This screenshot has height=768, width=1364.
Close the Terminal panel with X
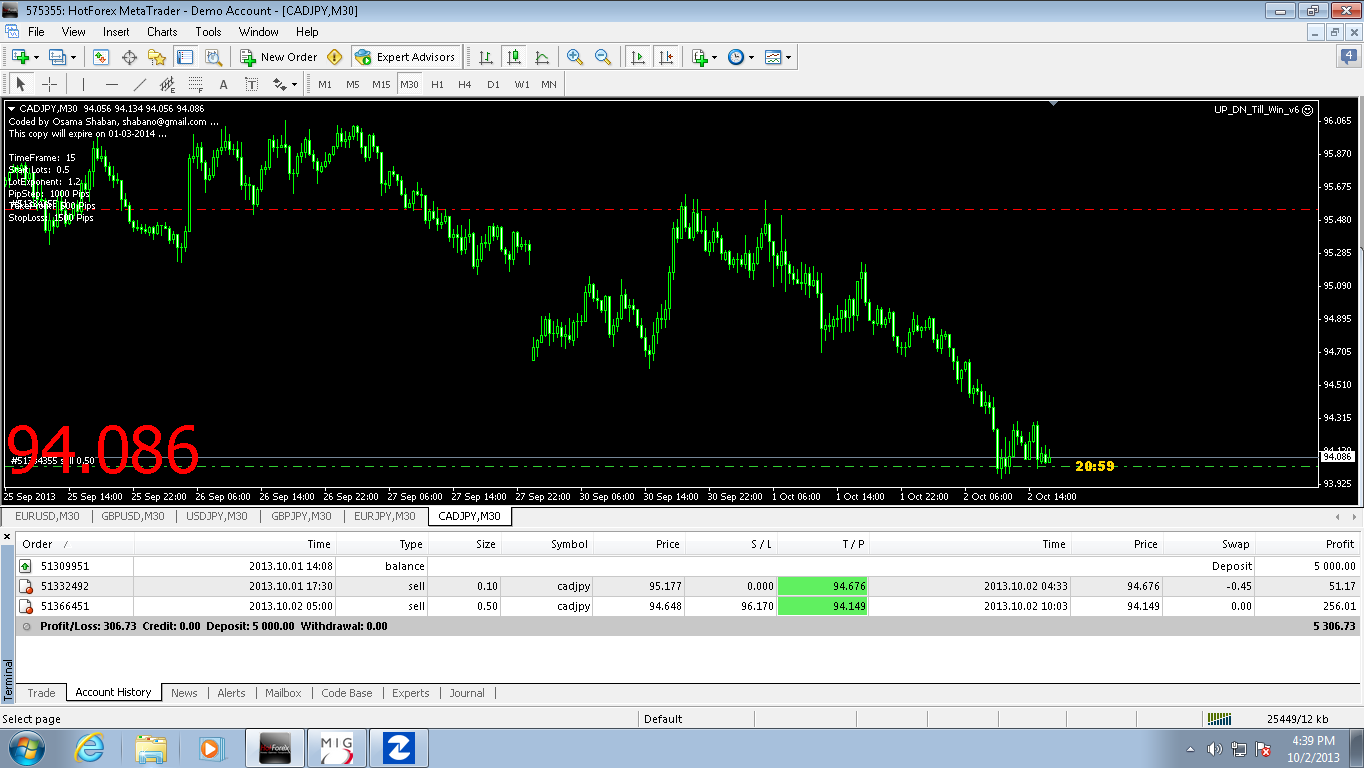pos(9,538)
